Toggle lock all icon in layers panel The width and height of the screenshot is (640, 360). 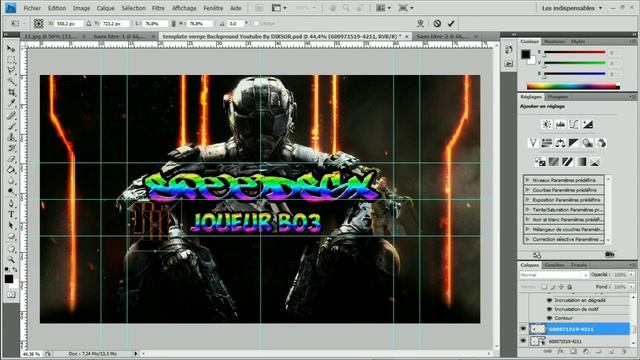coord(570,287)
